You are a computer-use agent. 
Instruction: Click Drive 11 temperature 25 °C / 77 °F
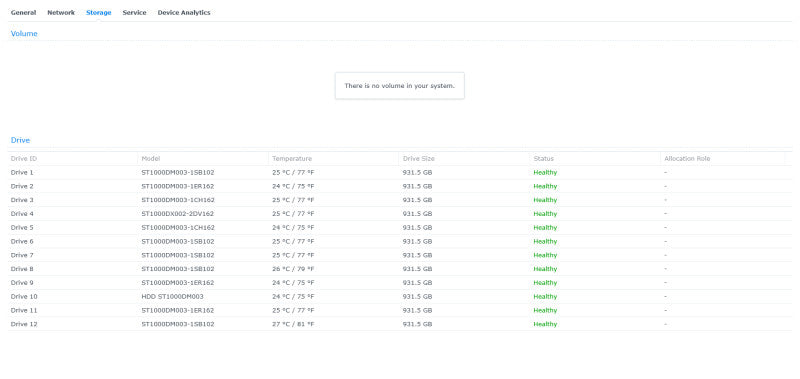click(293, 310)
